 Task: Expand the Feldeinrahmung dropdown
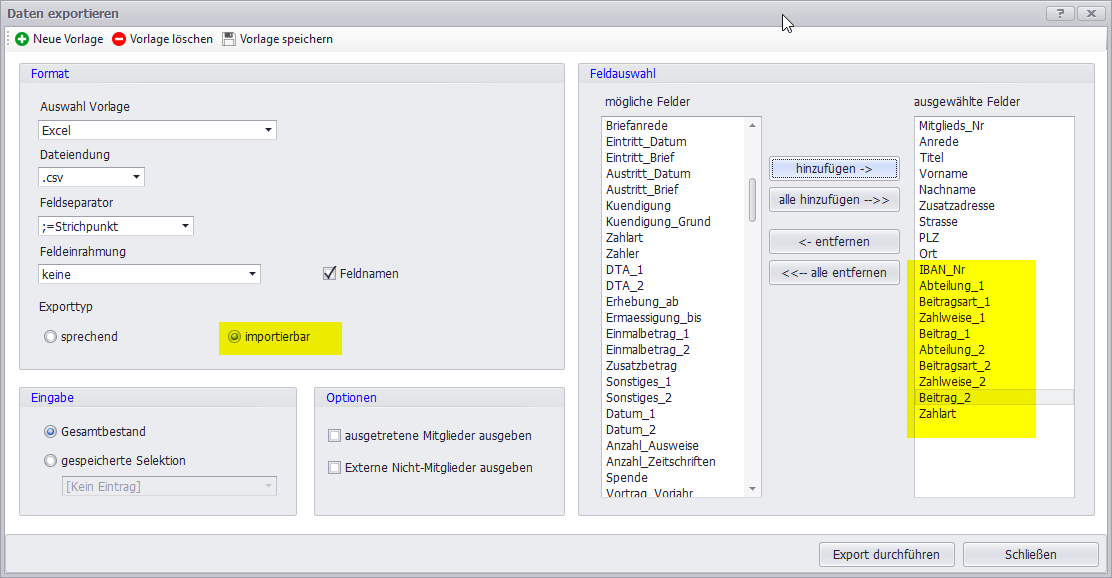pos(252,274)
